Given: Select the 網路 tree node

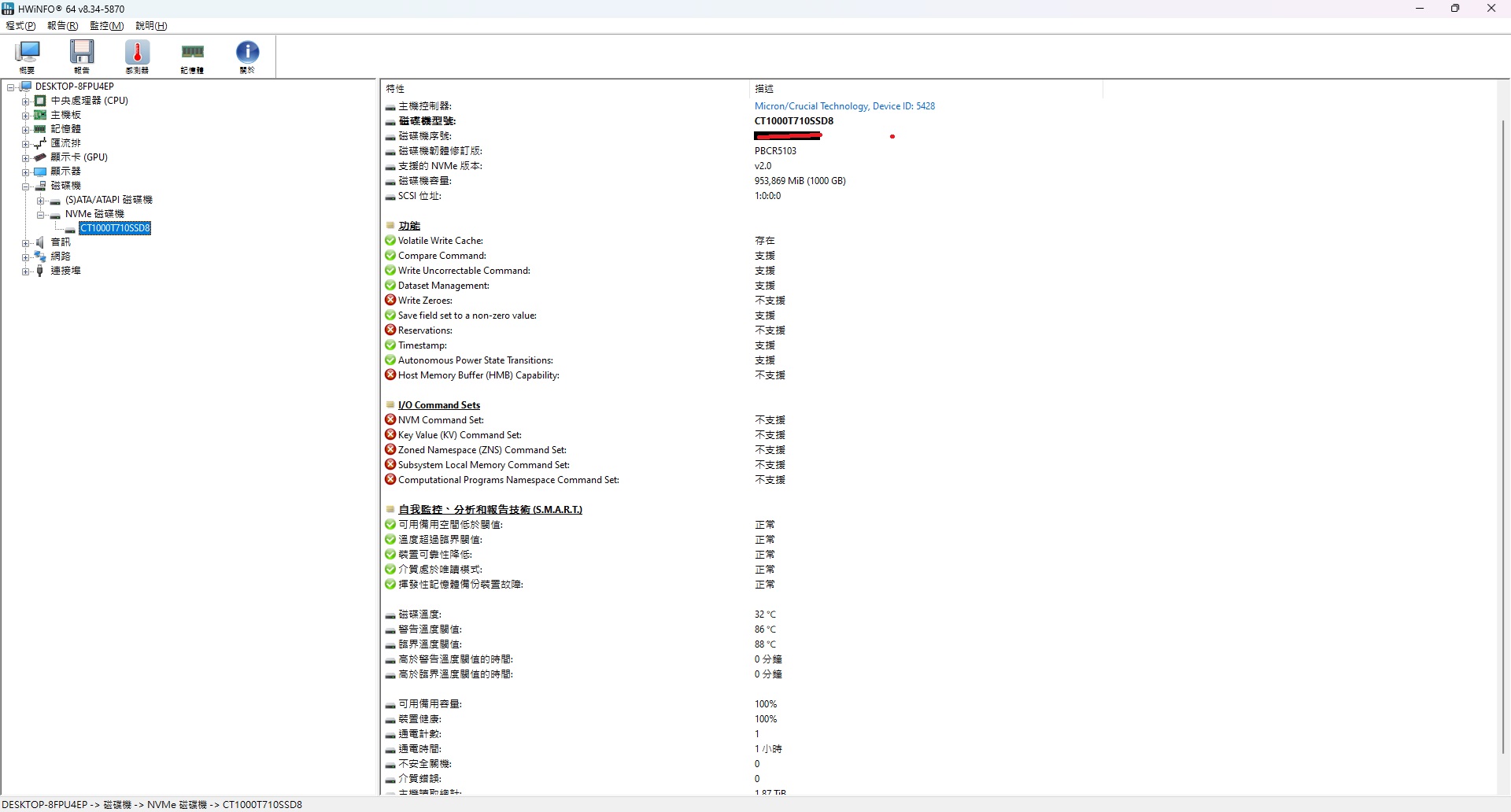Looking at the screenshot, I should click(x=61, y=257).
